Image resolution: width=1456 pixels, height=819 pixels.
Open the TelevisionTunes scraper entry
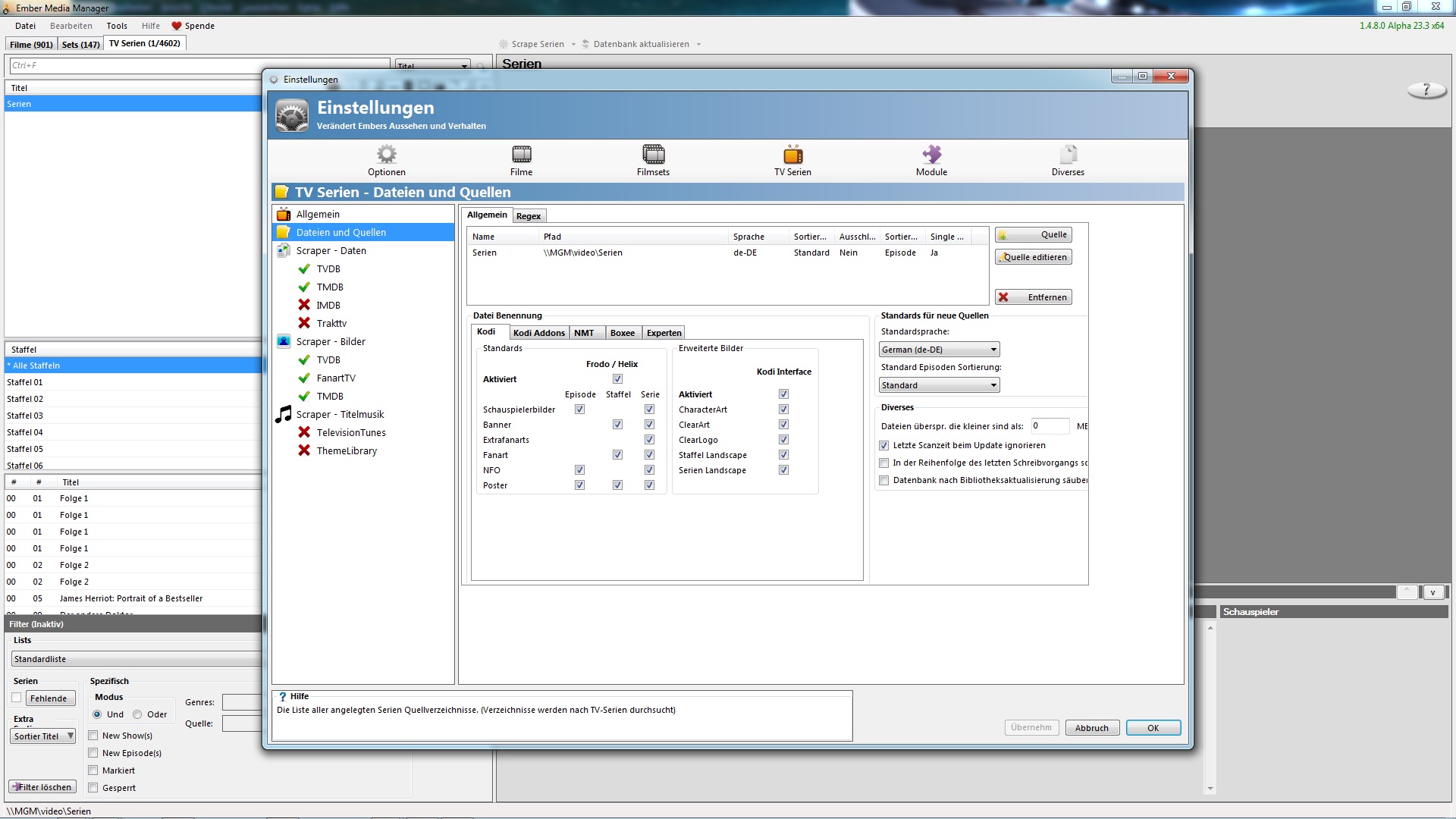(350, 433)
